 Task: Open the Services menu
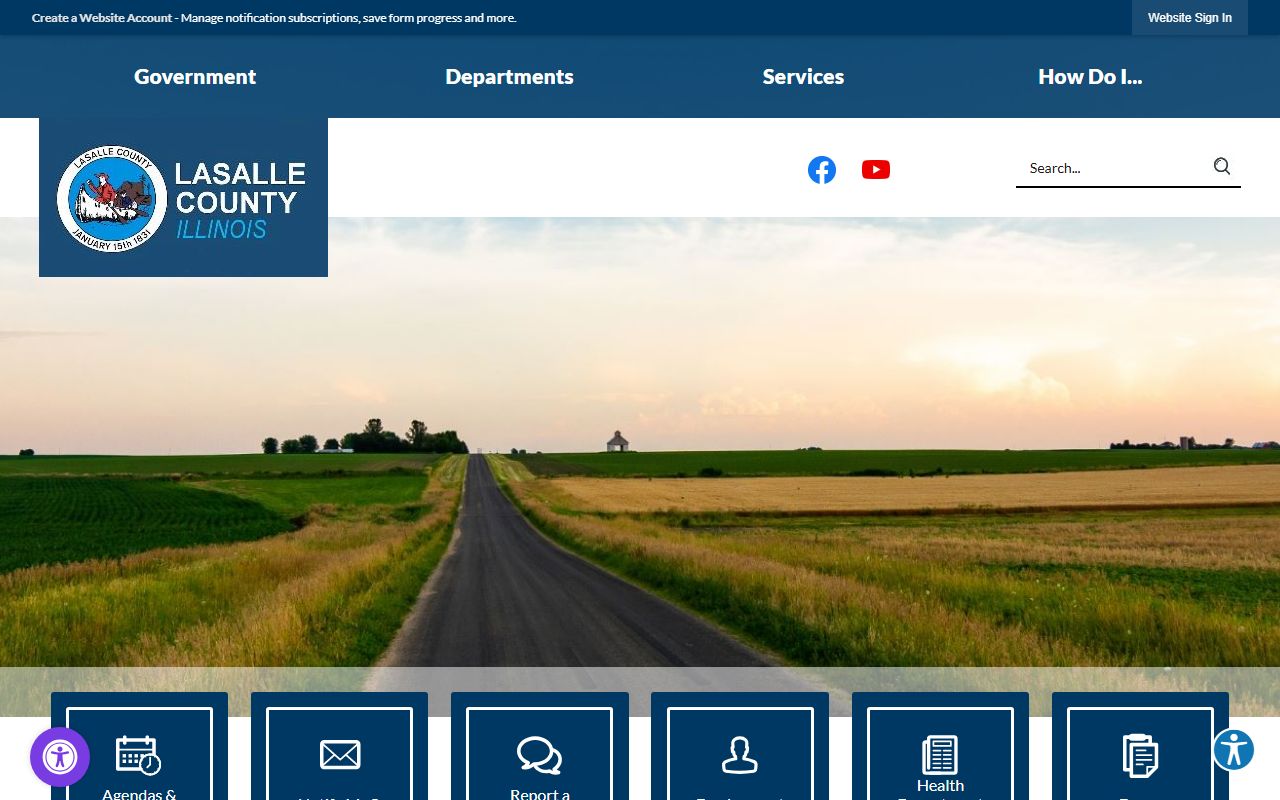click(x=803, y=77)
